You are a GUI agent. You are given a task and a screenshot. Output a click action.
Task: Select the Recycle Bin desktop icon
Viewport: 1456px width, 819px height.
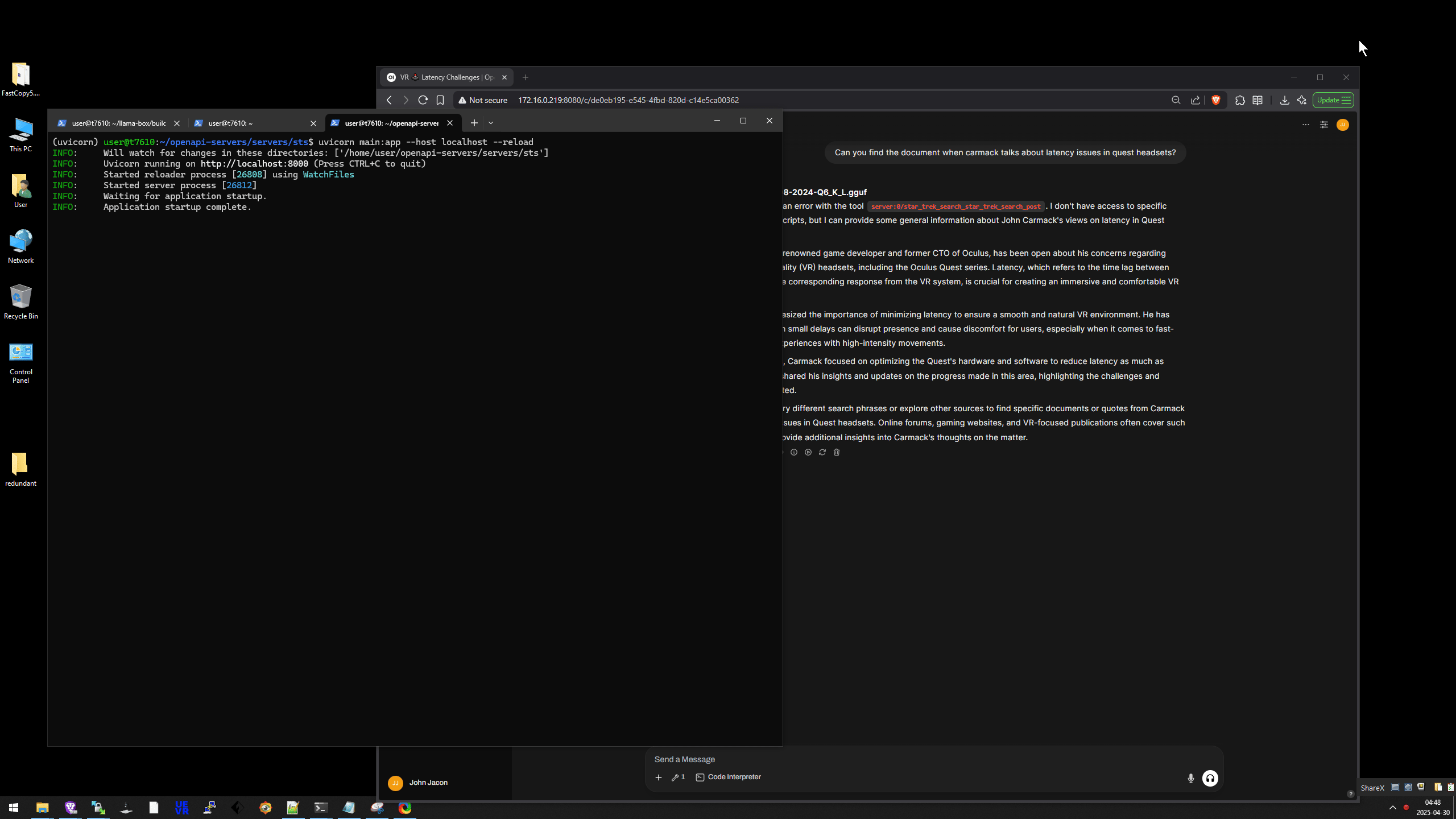20,303
